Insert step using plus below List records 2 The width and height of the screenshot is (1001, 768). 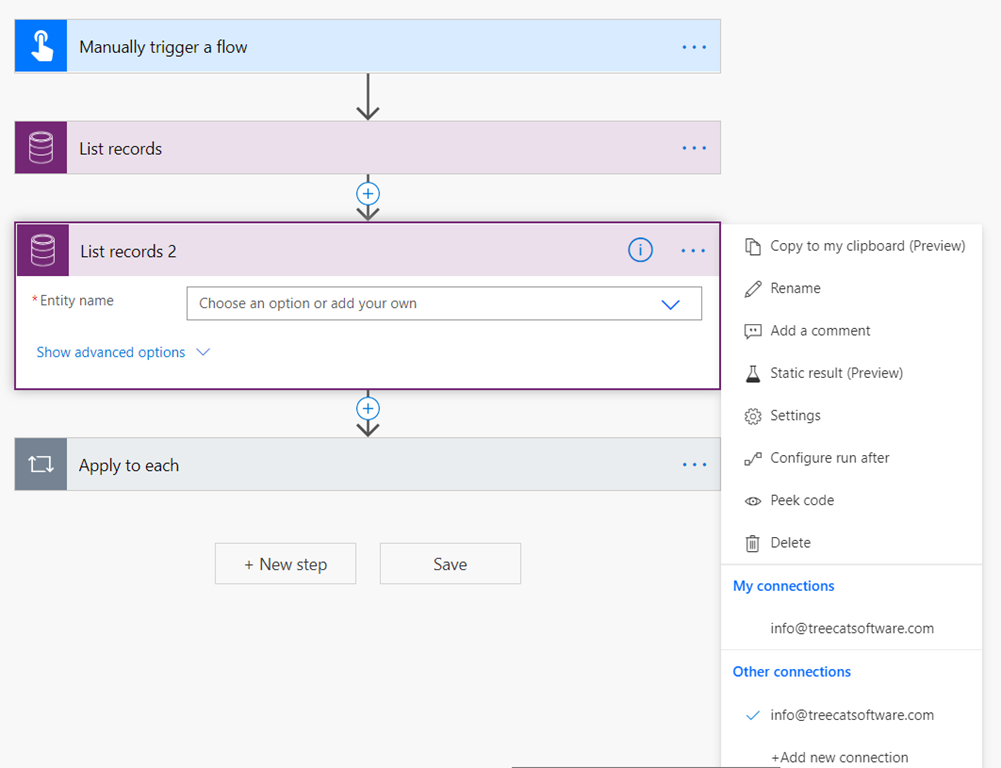click(368, 409)
